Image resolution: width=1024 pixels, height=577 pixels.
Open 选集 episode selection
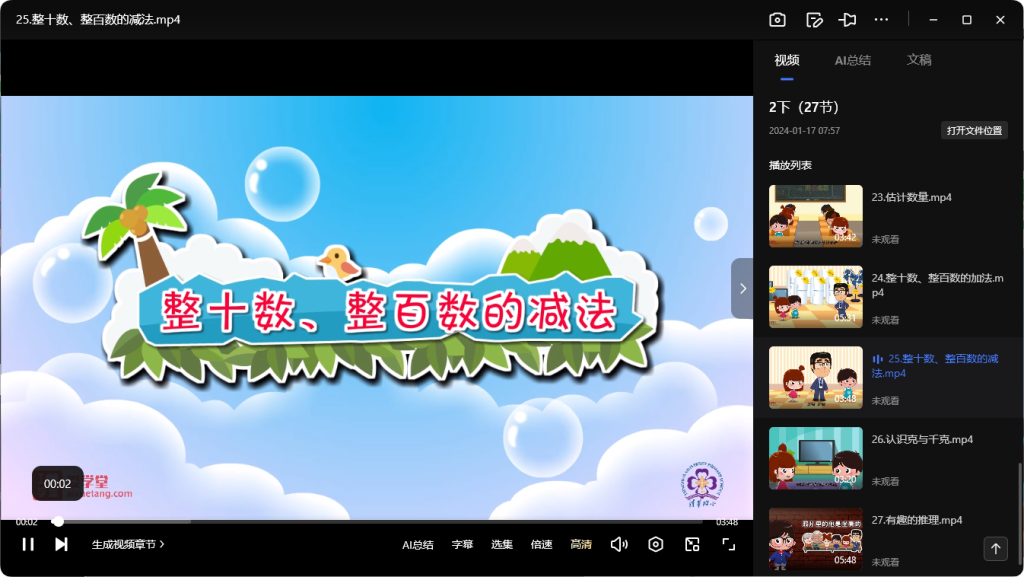click(502, 544)
